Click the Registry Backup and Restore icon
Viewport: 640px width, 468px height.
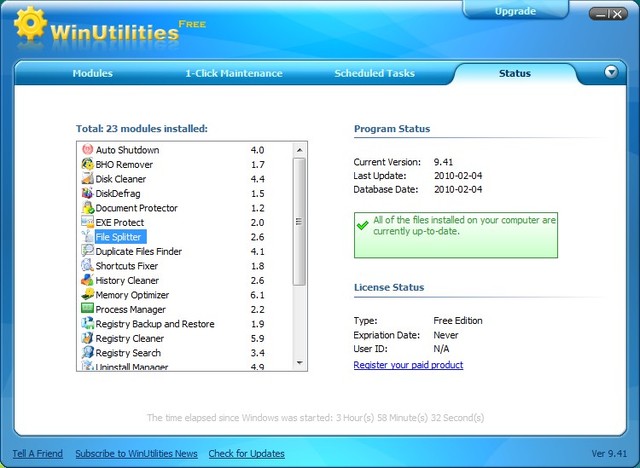tap(87, 323)
